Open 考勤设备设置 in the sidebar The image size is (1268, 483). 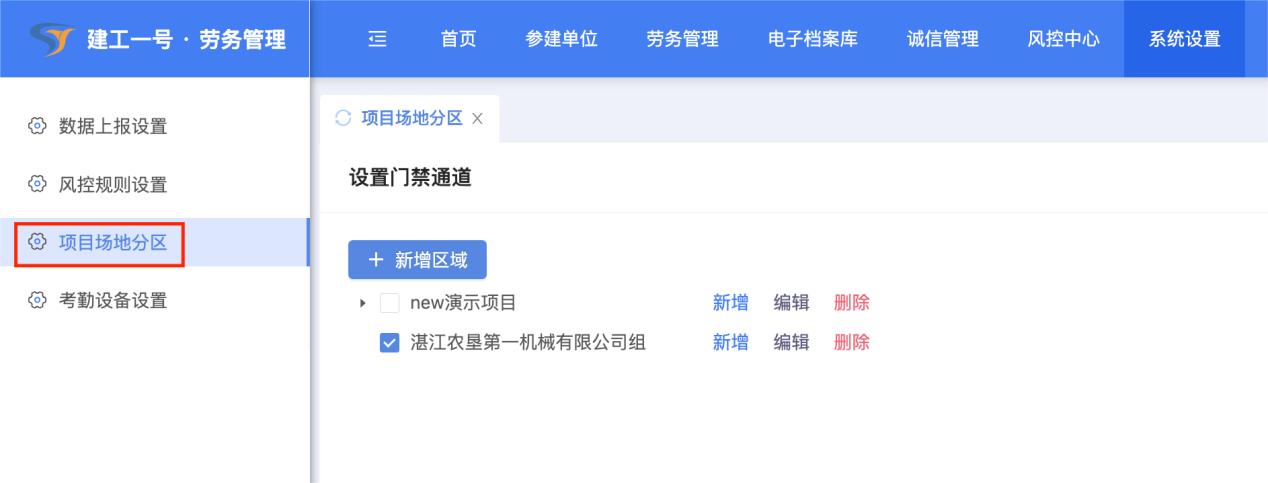[x=112, y=300]
